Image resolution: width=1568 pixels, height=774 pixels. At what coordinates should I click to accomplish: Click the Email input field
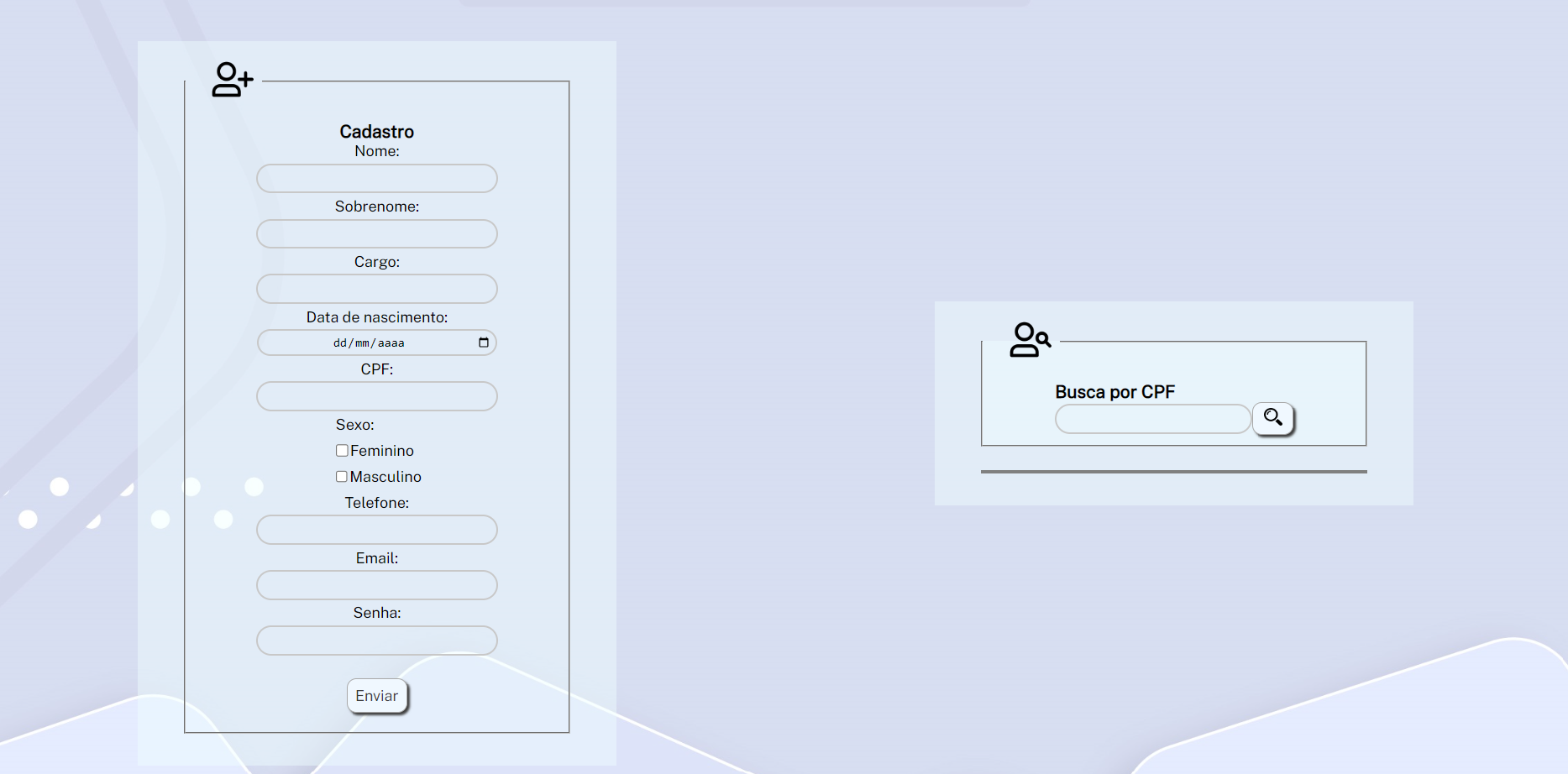[376, 585]
